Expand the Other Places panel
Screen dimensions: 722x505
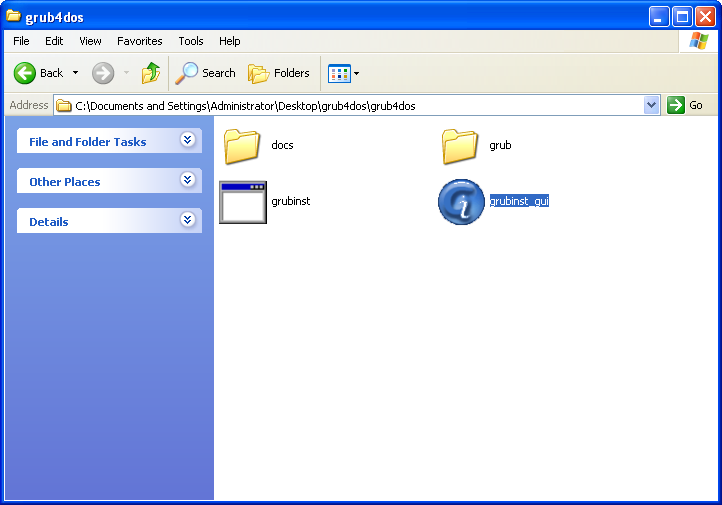pos(187,180)
